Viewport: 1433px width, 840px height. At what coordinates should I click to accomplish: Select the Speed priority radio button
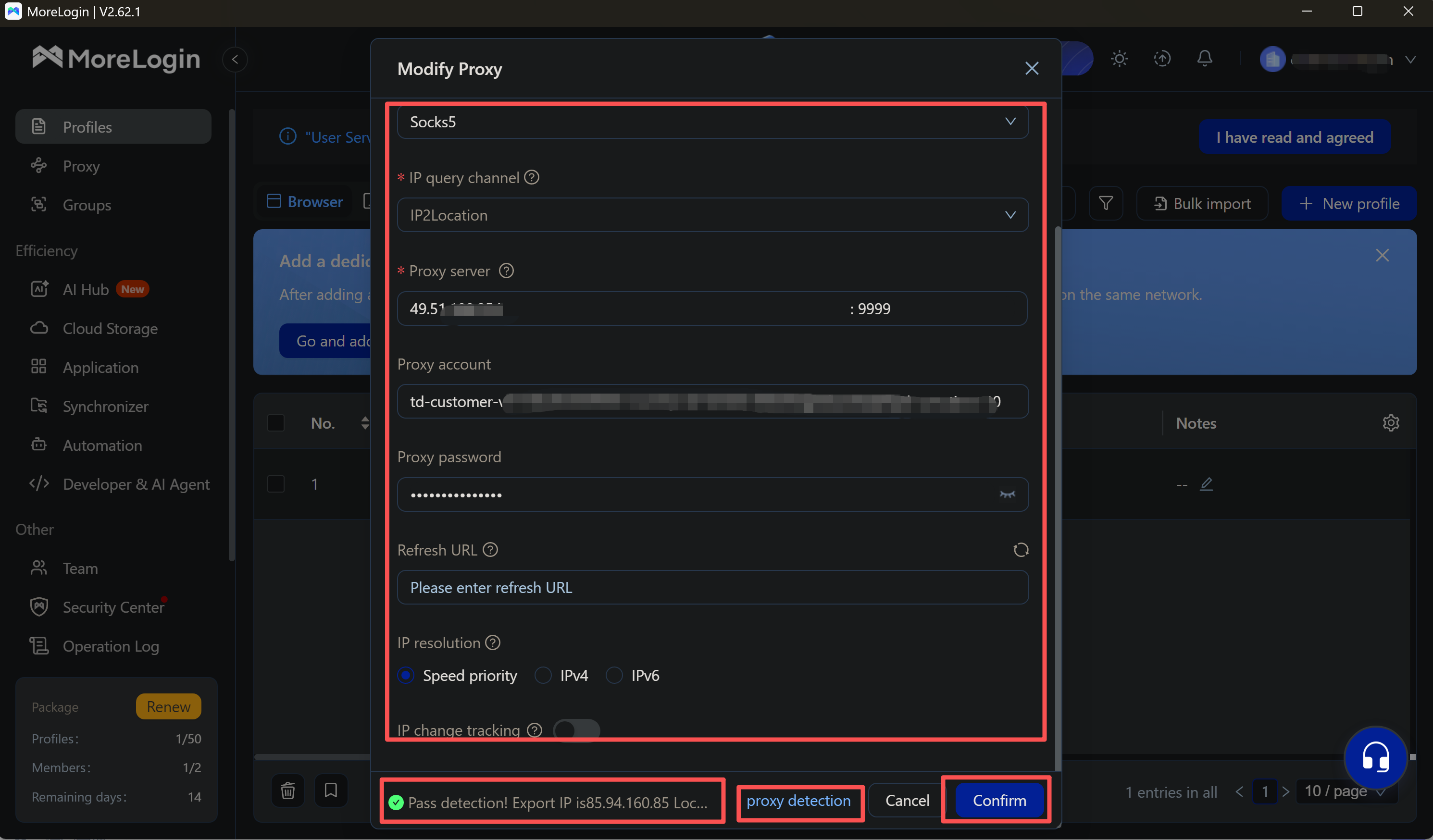pos(405,675)
